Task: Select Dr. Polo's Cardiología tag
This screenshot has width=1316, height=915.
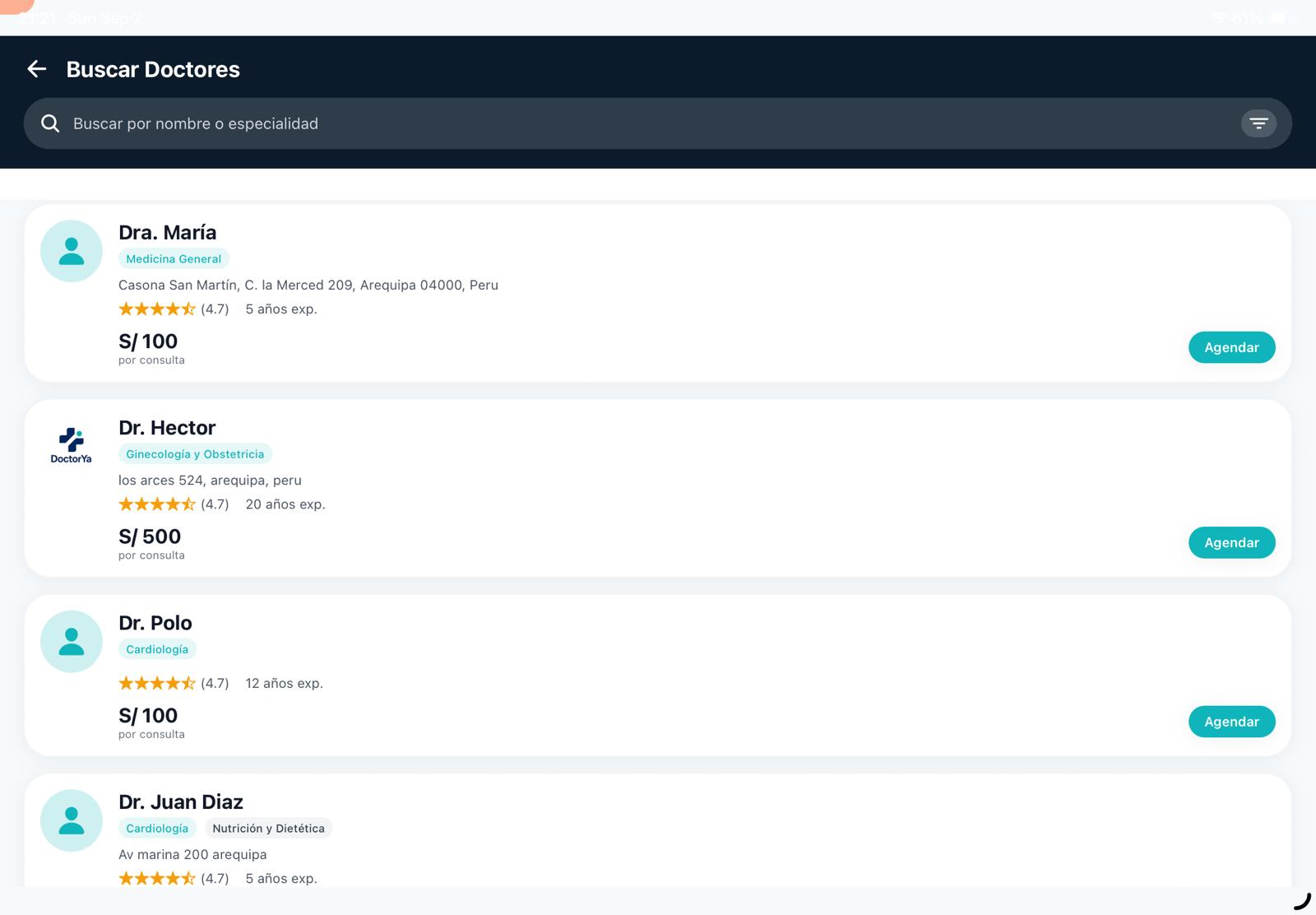Action: tap(157, 649)
